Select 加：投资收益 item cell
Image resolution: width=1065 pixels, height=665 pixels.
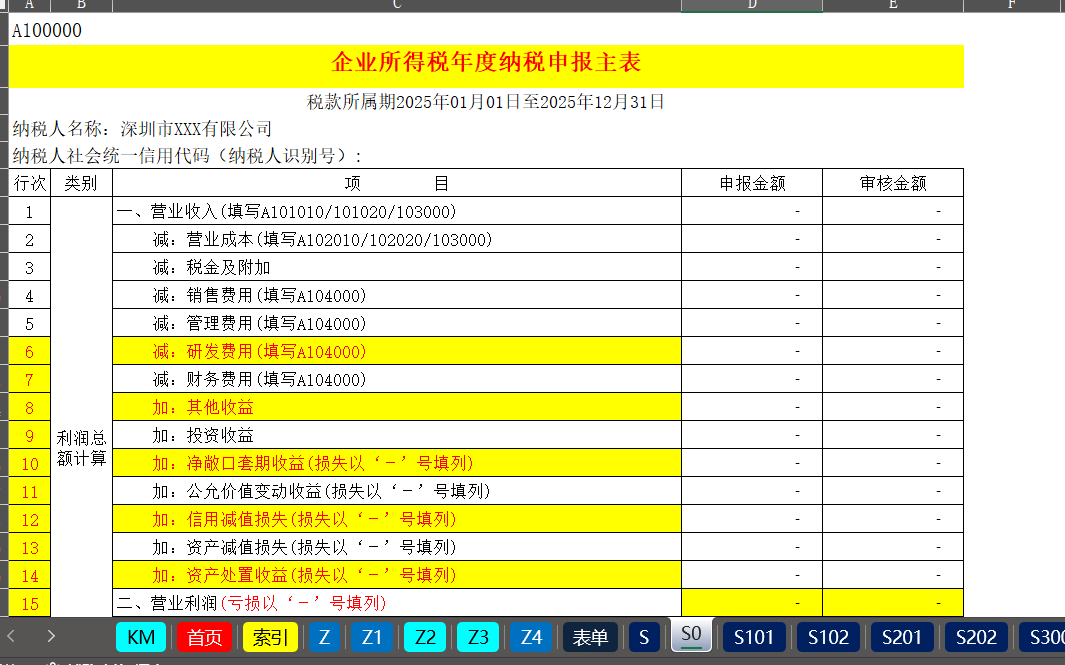[397, 435]
